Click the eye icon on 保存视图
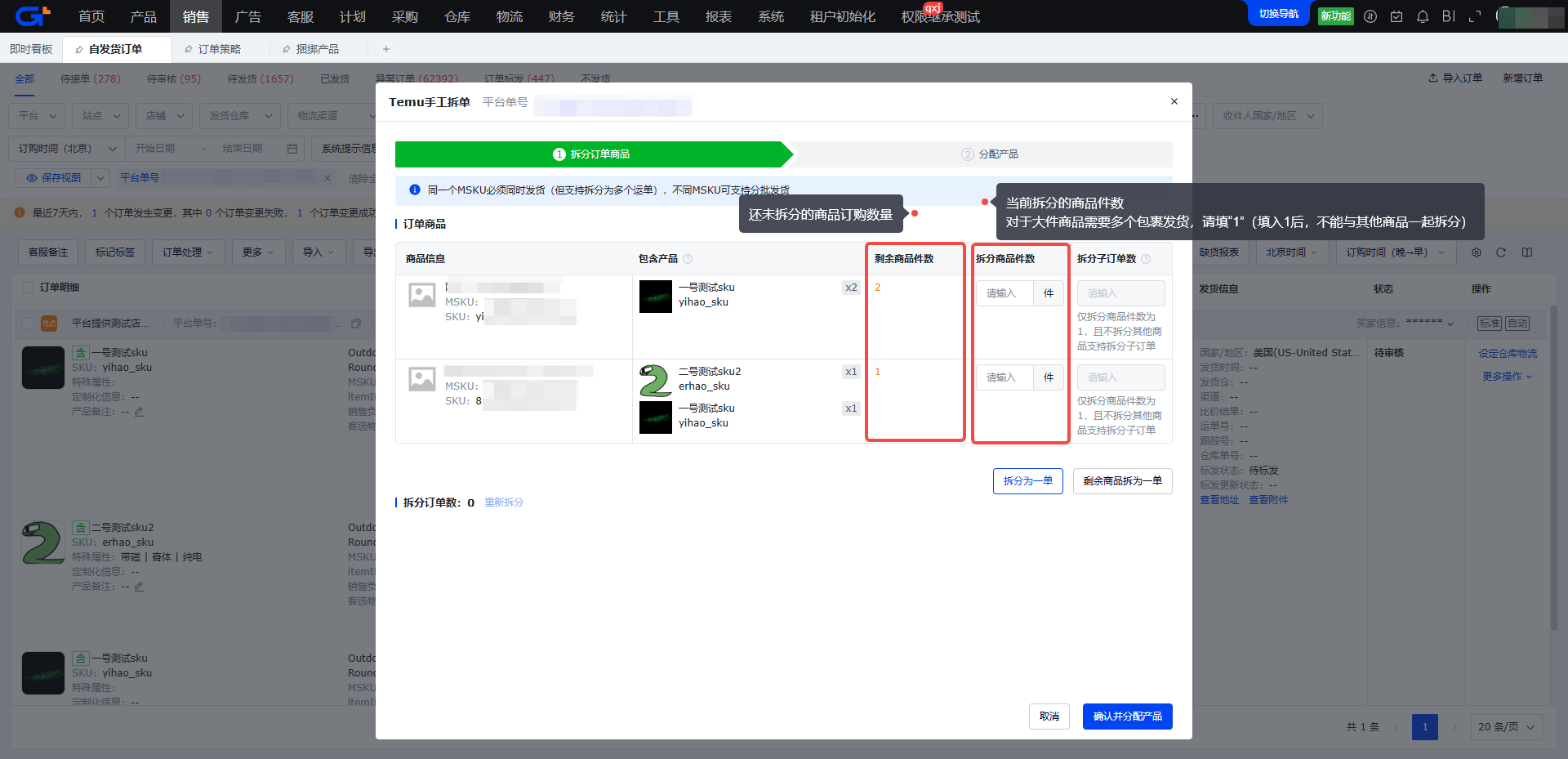The width and height of the screenshot is (1568, 759). pos(32,177)
